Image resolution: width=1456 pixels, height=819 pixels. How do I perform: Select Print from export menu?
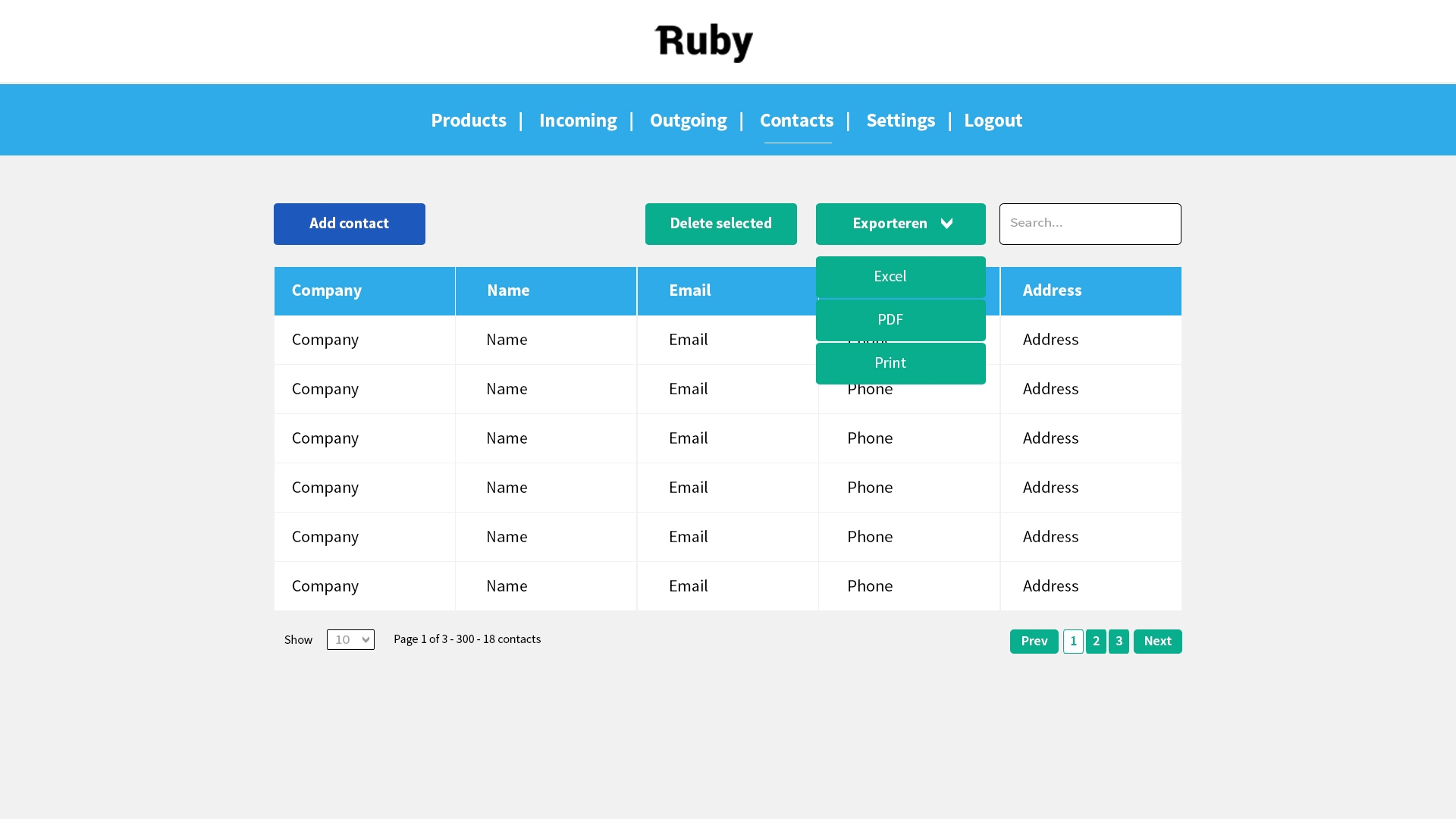point(900,363)
